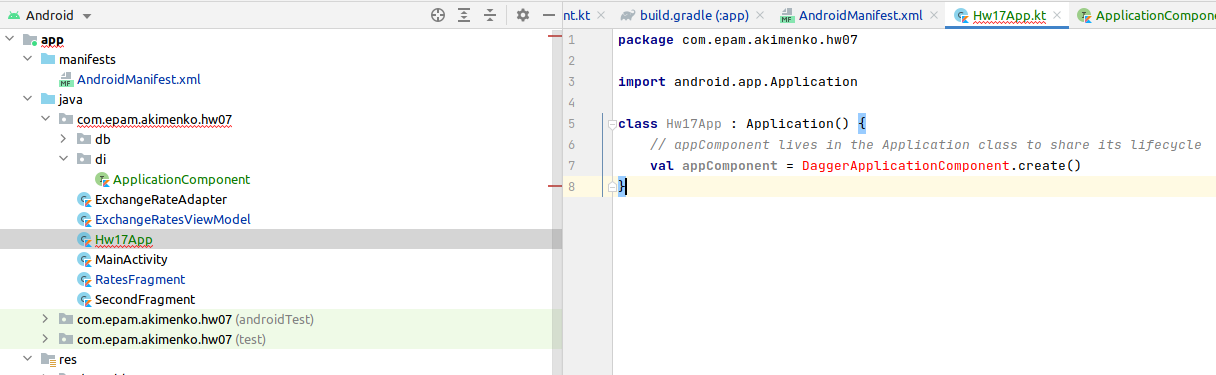This screenshot has width=1216, height=375.
Task: Expand the (test) package
Action: pyautogui.click(x=46, y=339)
